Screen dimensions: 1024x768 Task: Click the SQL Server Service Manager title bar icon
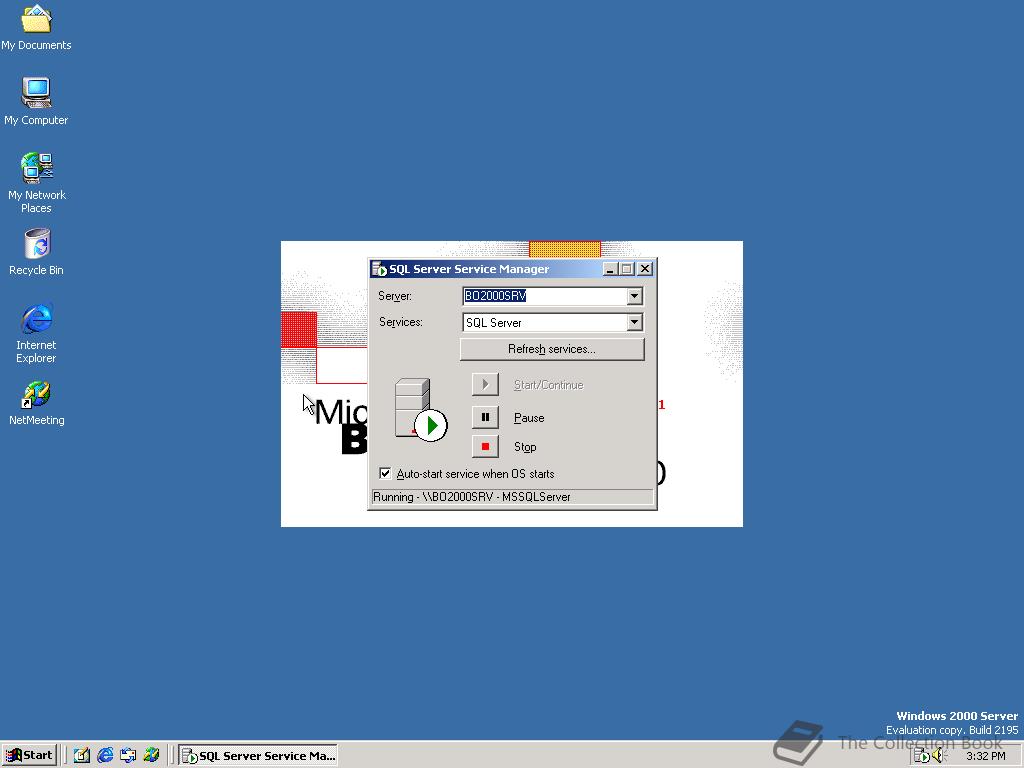(379, 269)
